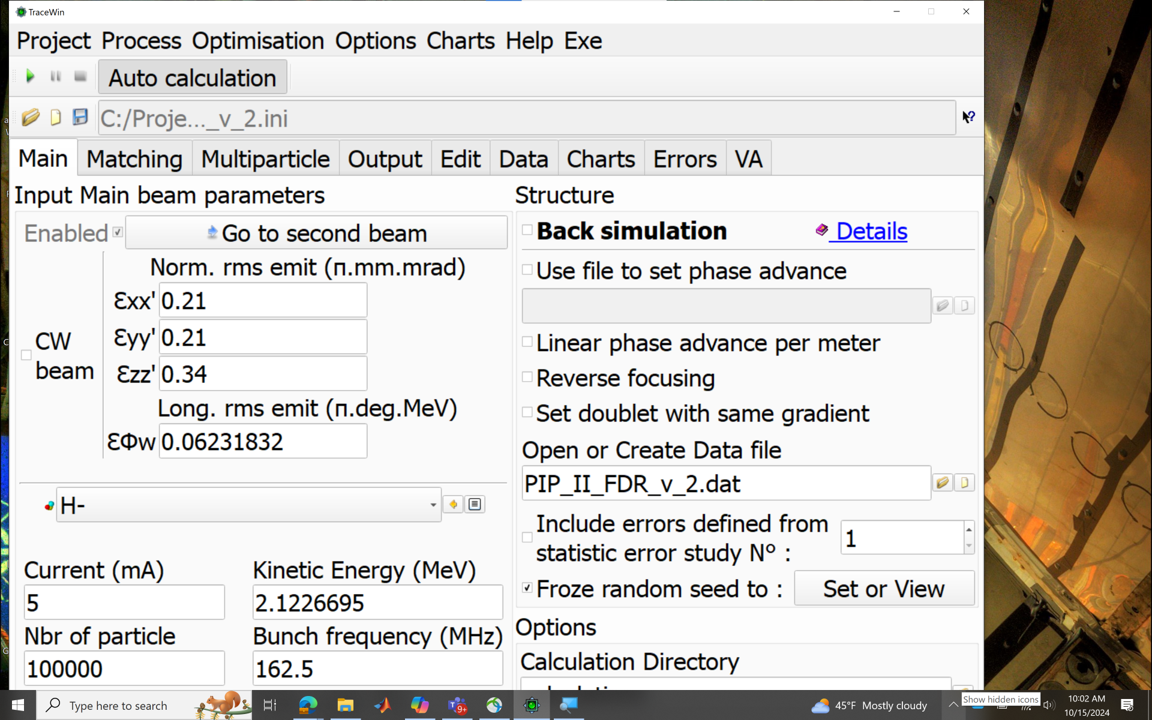Switch to the Errors tab
The height and width of the screenshot is (720, 1152).
tap(685, 159)
